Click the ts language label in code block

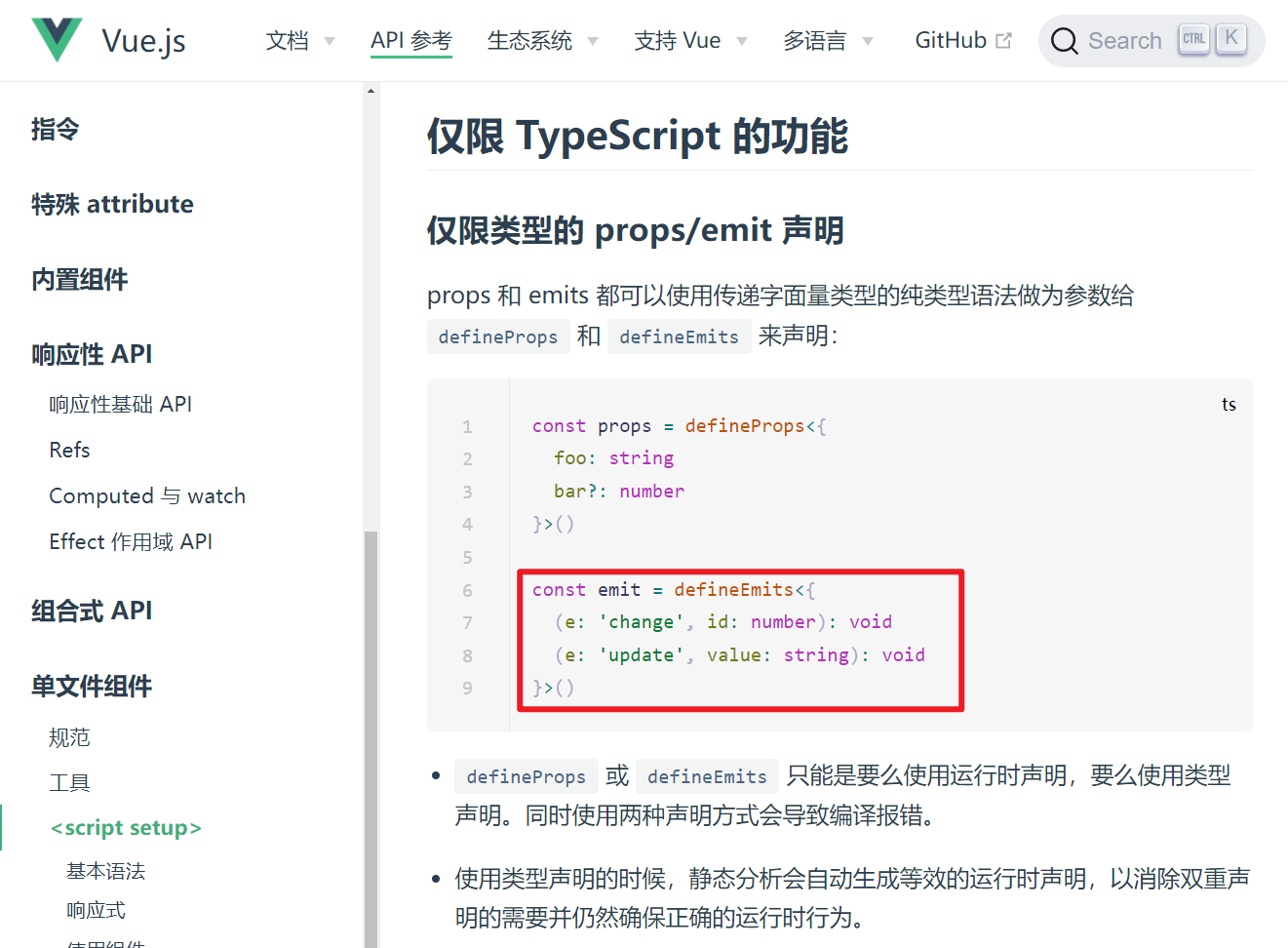1229,404
